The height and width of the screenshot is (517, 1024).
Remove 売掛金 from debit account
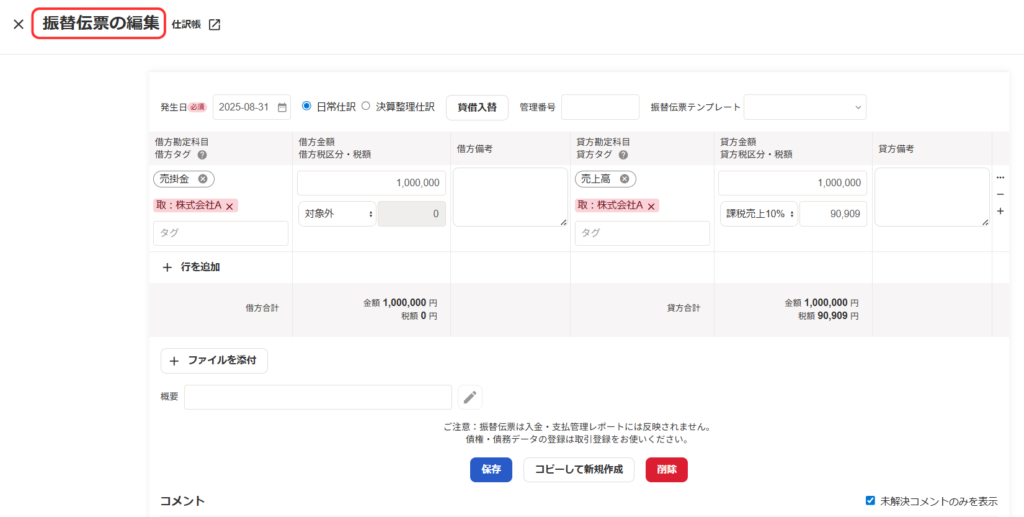point(203,179)
